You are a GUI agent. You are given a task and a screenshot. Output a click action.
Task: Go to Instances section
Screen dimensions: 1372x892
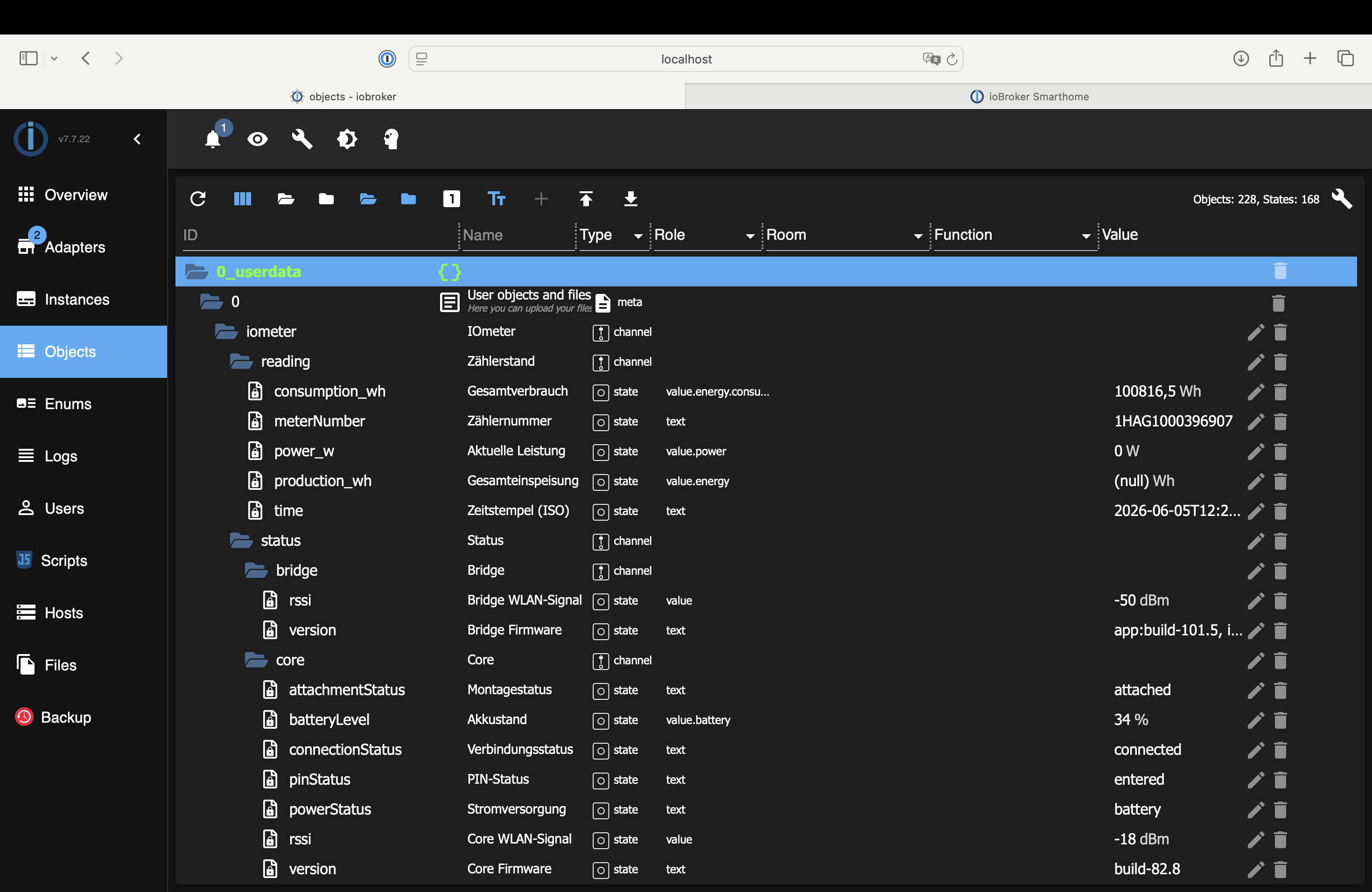coord(84,299)
